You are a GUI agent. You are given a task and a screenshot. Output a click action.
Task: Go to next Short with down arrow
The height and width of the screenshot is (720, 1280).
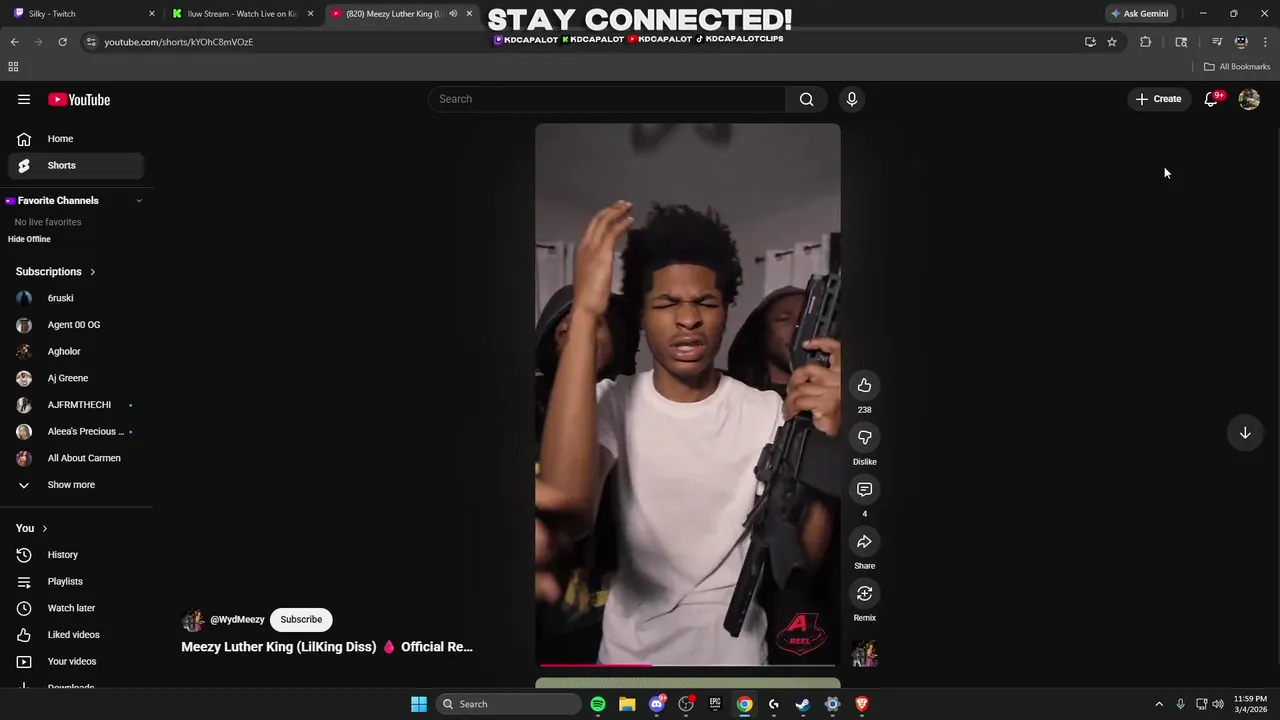tap(1245, 433)
